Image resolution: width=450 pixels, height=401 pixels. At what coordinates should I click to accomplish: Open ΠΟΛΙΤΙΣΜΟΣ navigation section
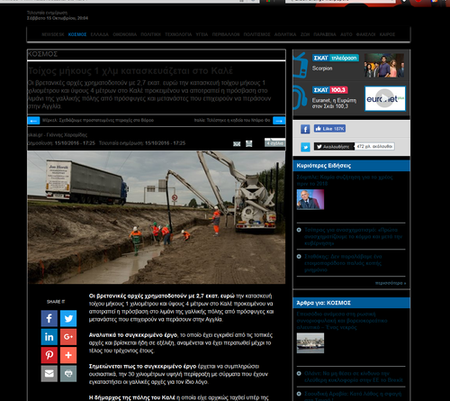pos(257,34)
